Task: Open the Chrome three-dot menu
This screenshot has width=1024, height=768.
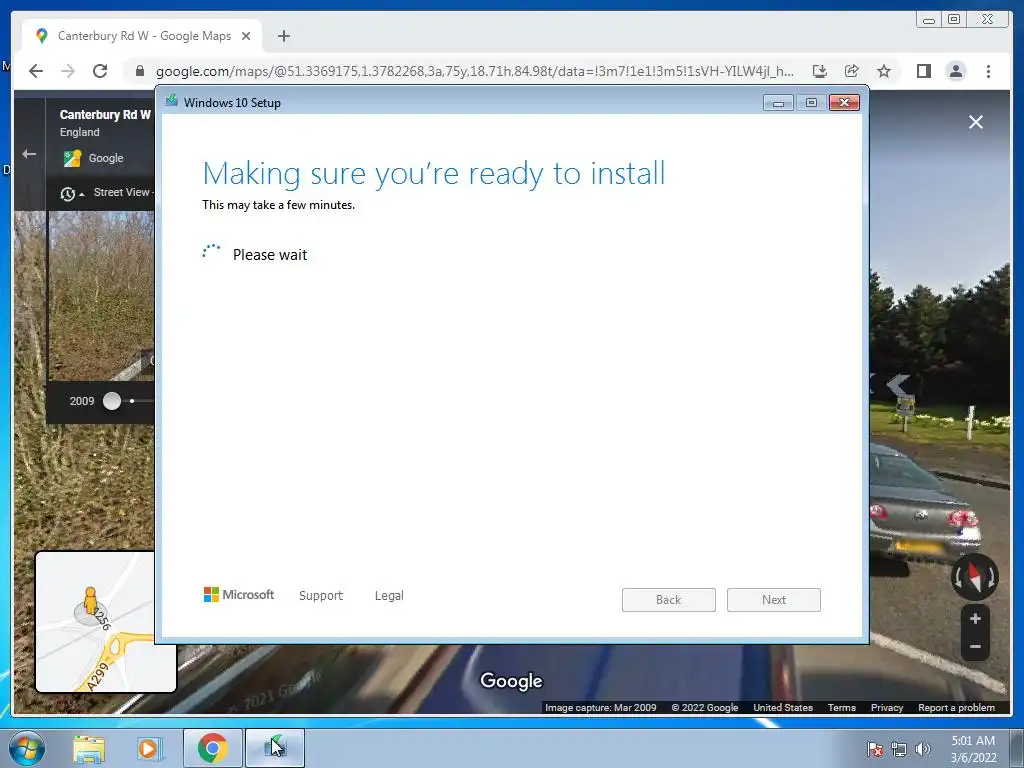Action: click(x=988, y=71)
